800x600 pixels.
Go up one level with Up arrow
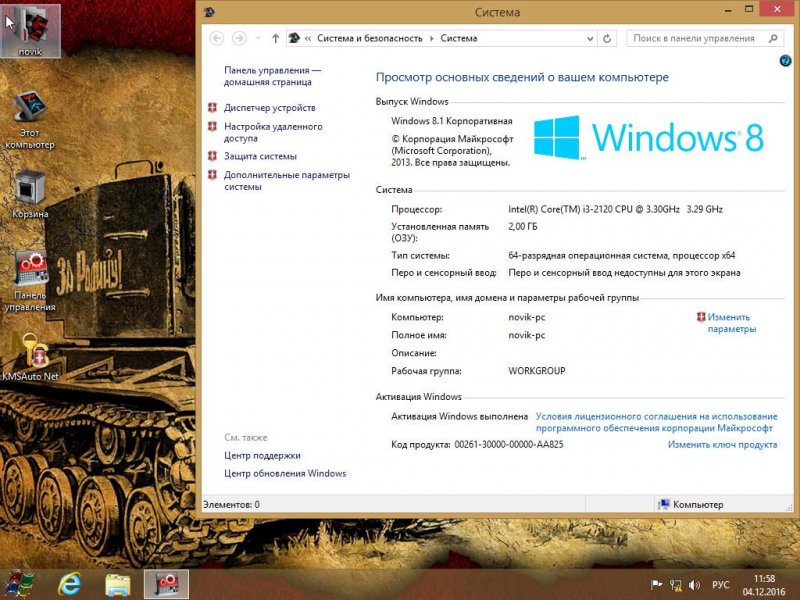point(276,38)
